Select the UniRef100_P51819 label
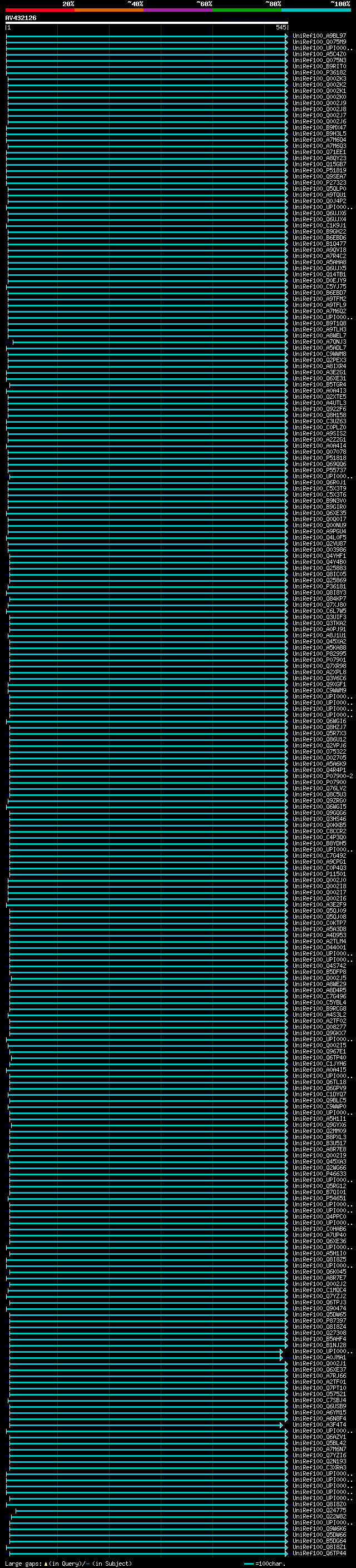Screen dimensions: 356x1568 (319, 170)
